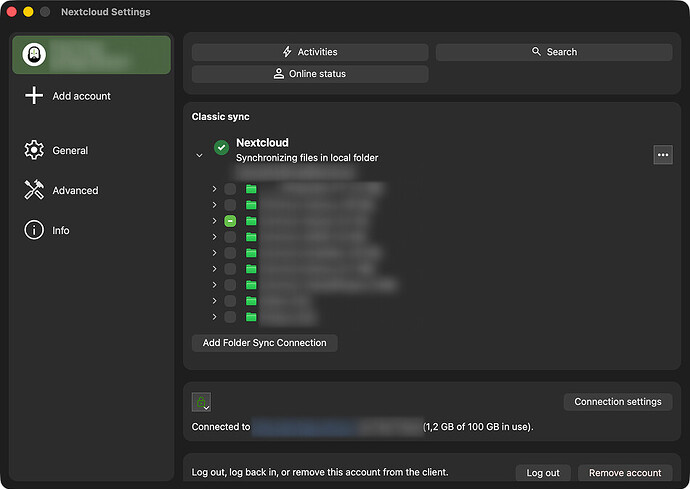The height and width of the screenshot is (489, 690).
Task: Tick the fifth folder's sync checkbox
Action: (230, 253)
